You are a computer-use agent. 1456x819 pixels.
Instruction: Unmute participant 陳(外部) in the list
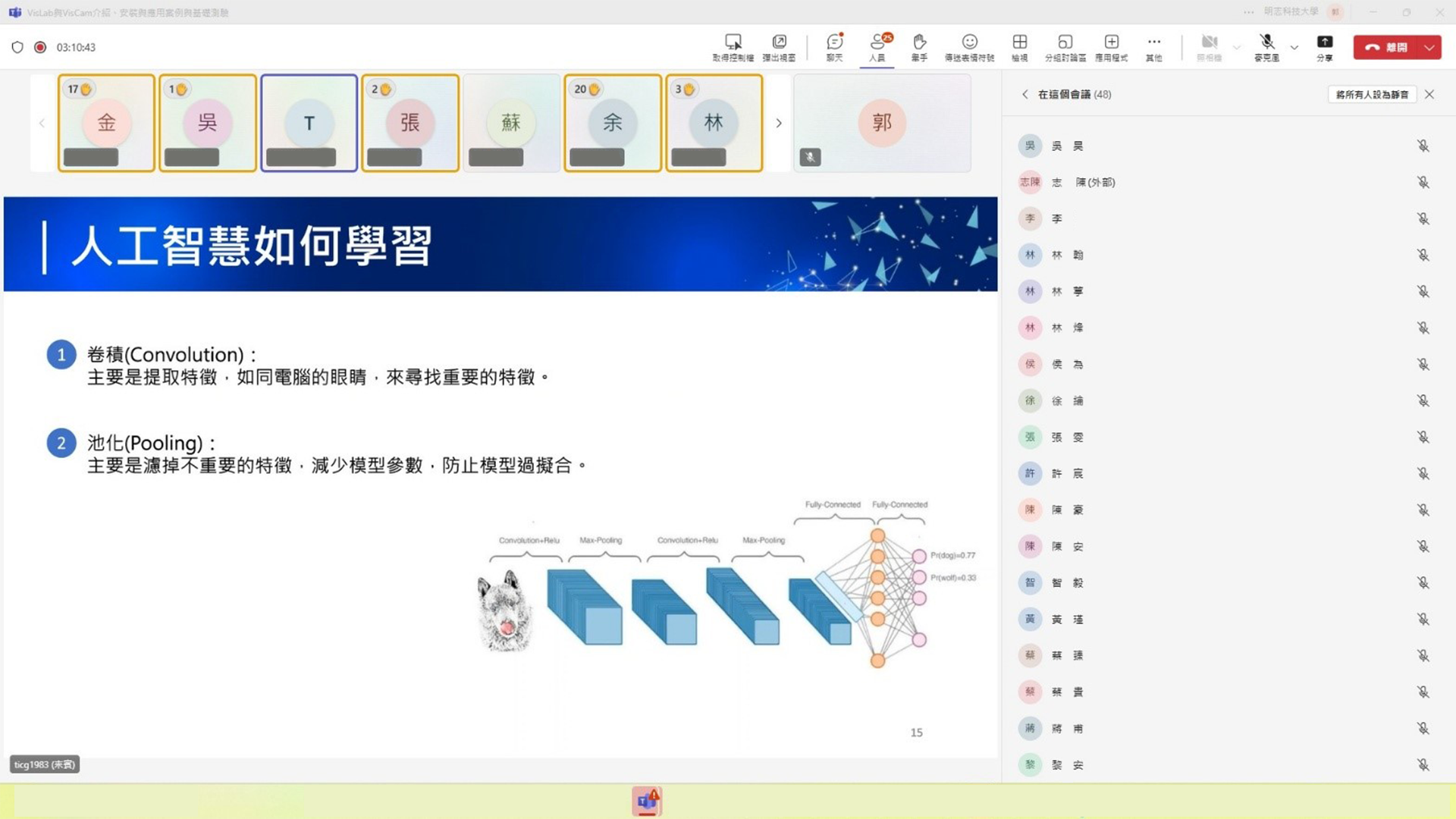(x=1423, y=182)
